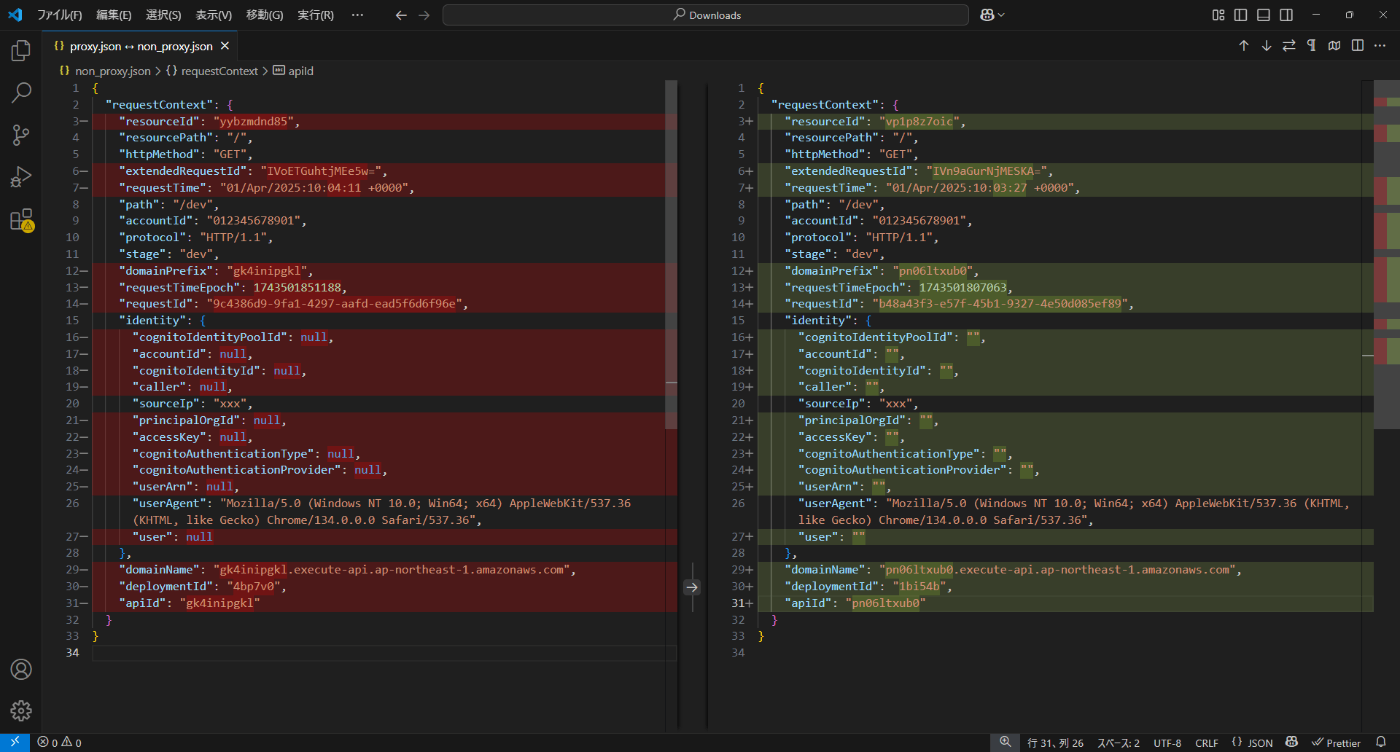The image size is (1400, 752).
Task: Expand the requestContext breadcrumb segment
Action: 218,71
